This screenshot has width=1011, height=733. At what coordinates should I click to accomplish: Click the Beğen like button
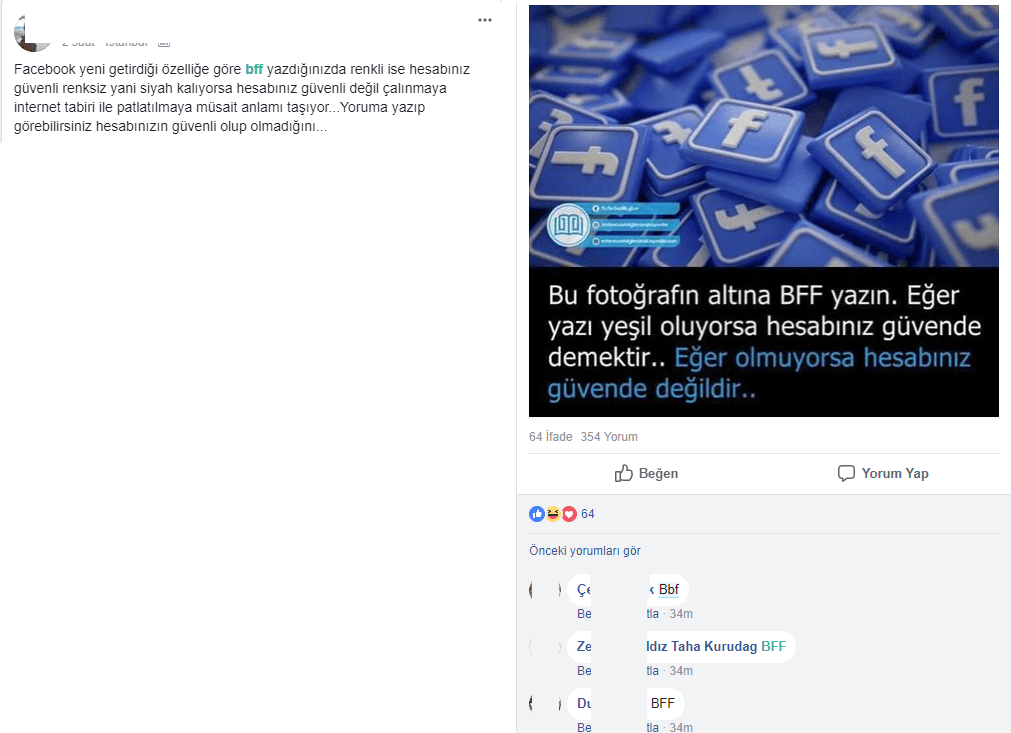pos(646,473)
